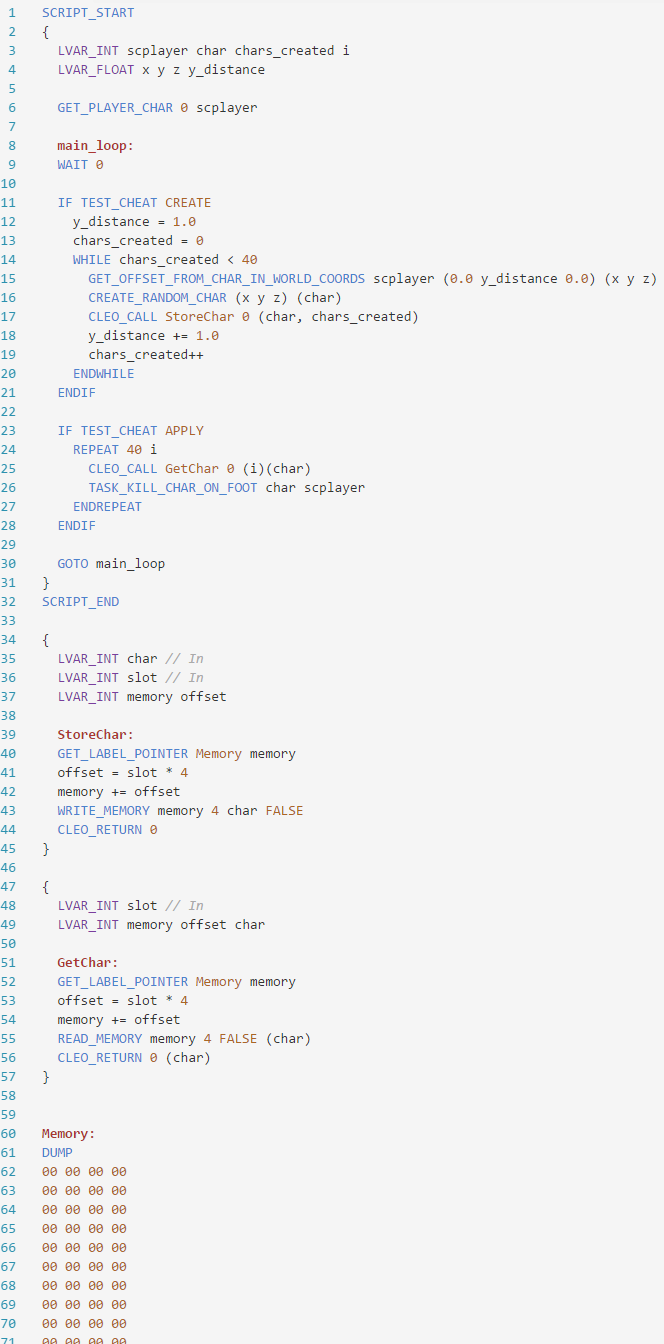Click 'memory += offset' on line 42
Screen dimensions: 664x1344
tap(119, 792)
